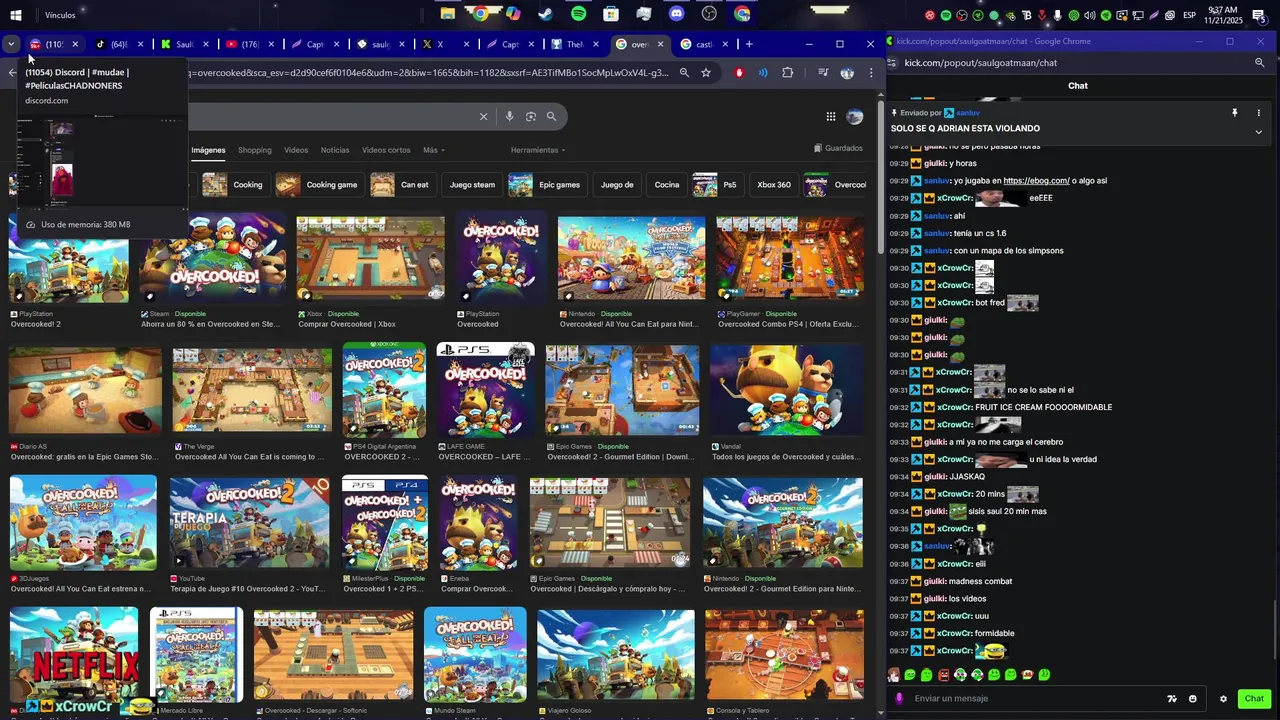Click zoom magnifier in Chrome address bar
1280x720 pixels.
coord(684,73)
